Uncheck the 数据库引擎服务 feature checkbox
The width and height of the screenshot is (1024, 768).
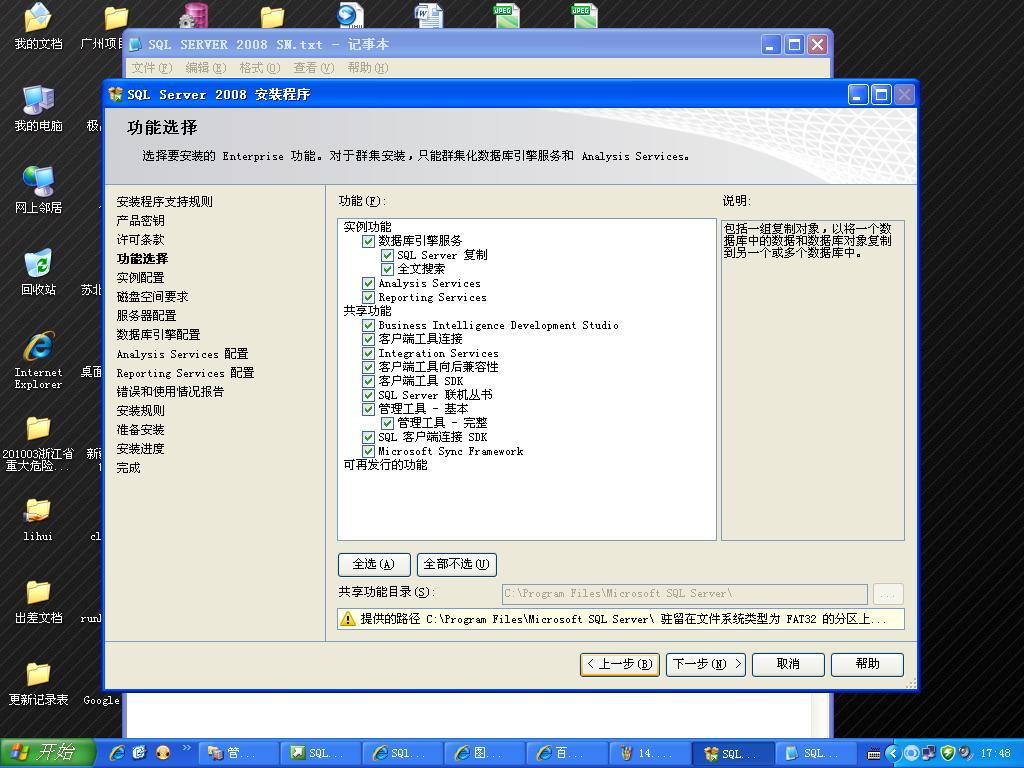(x=368, y=241)
